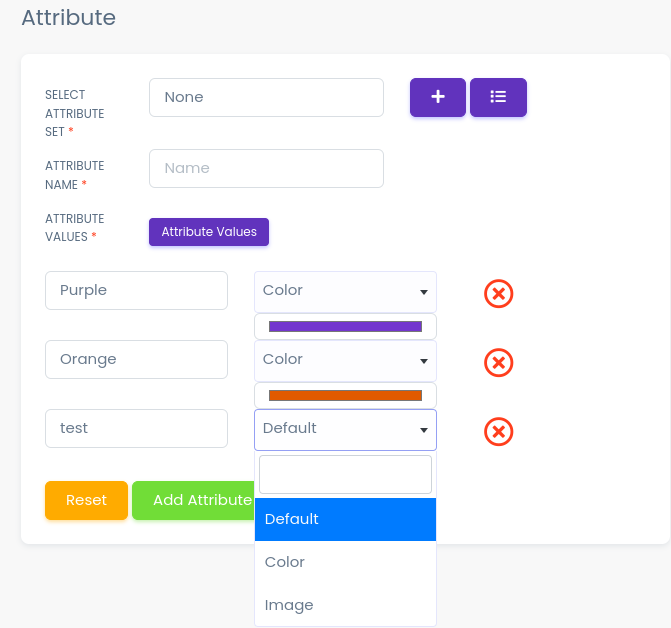Delete the Orange attribute value row

pyautogui.click(x=498, y=362)
